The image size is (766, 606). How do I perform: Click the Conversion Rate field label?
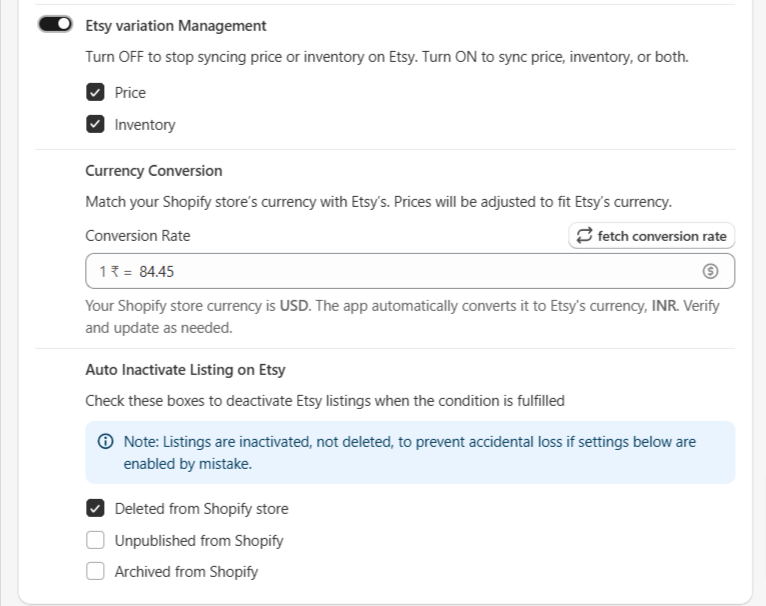click(x=138, y=236)
